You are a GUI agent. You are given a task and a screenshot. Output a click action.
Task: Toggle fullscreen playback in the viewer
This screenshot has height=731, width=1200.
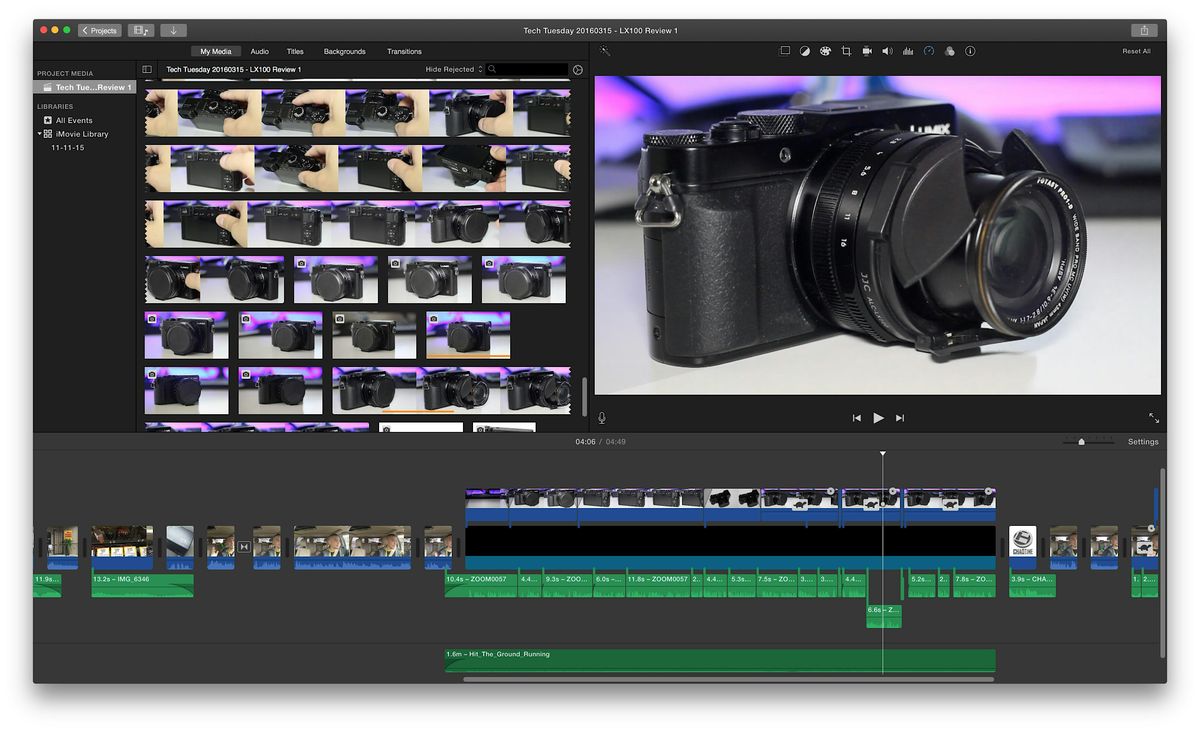1153,418
